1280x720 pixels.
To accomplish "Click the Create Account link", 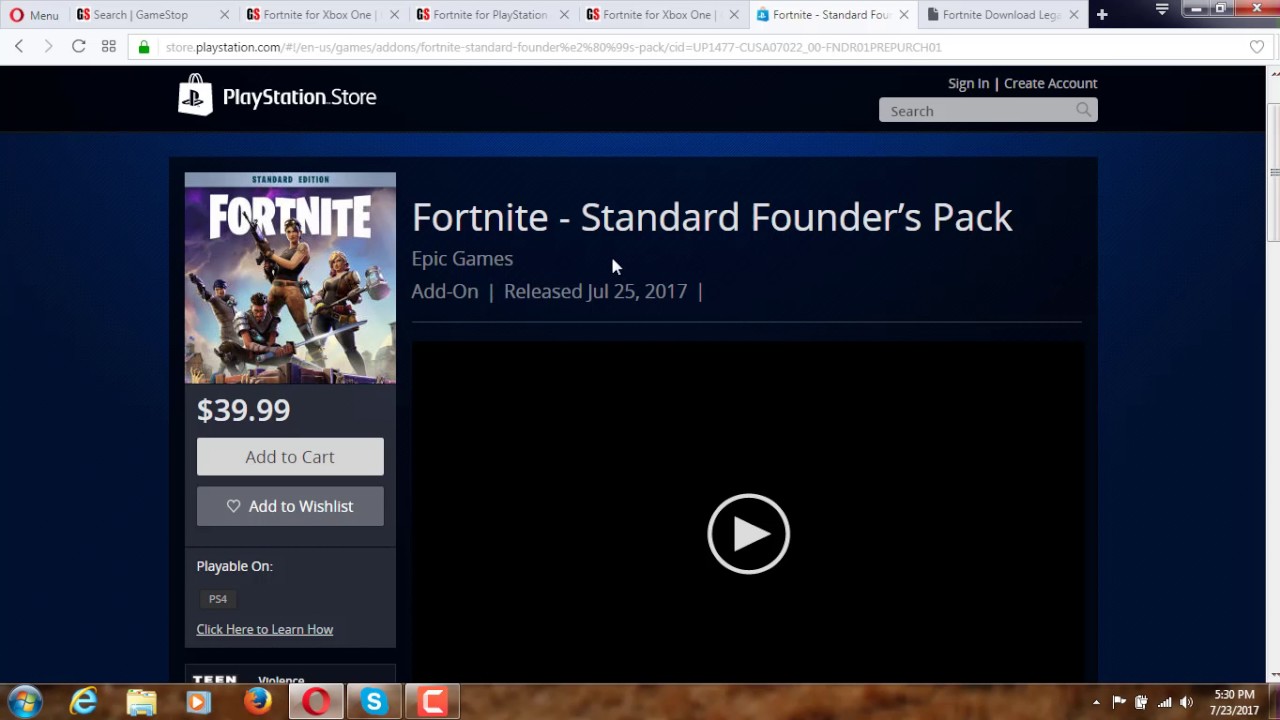I will pos(1050,83).
